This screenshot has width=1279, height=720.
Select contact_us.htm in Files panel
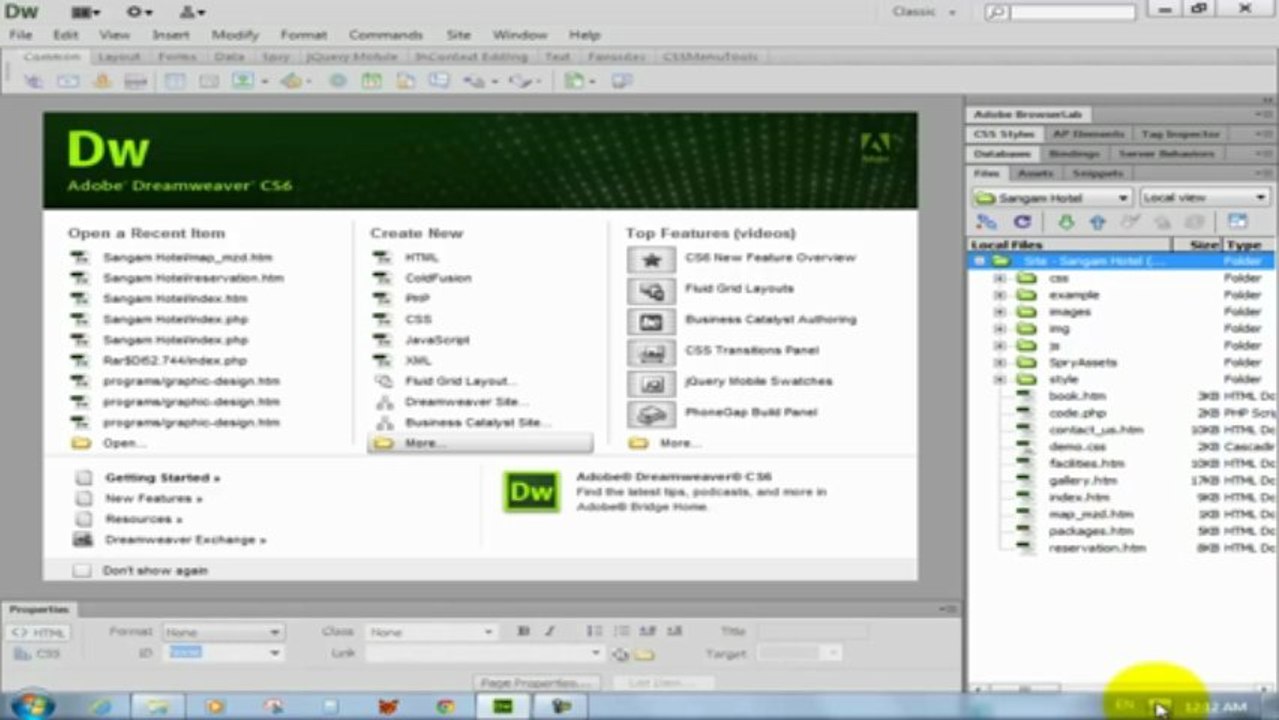1095,430
